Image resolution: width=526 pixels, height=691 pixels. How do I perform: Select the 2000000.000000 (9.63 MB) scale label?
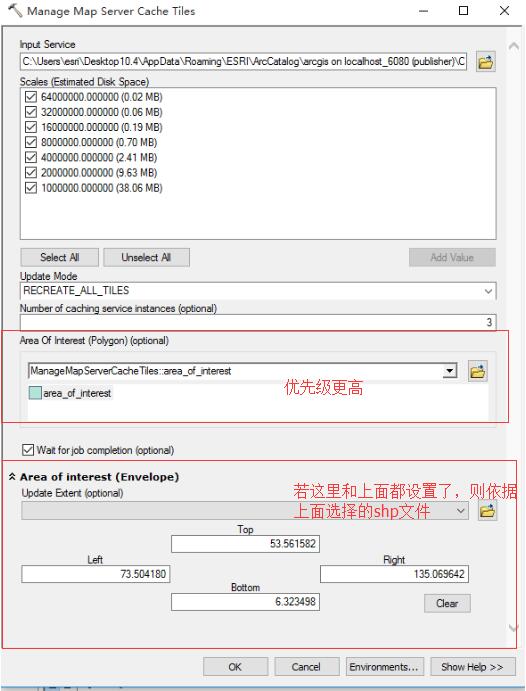(99, 172)
